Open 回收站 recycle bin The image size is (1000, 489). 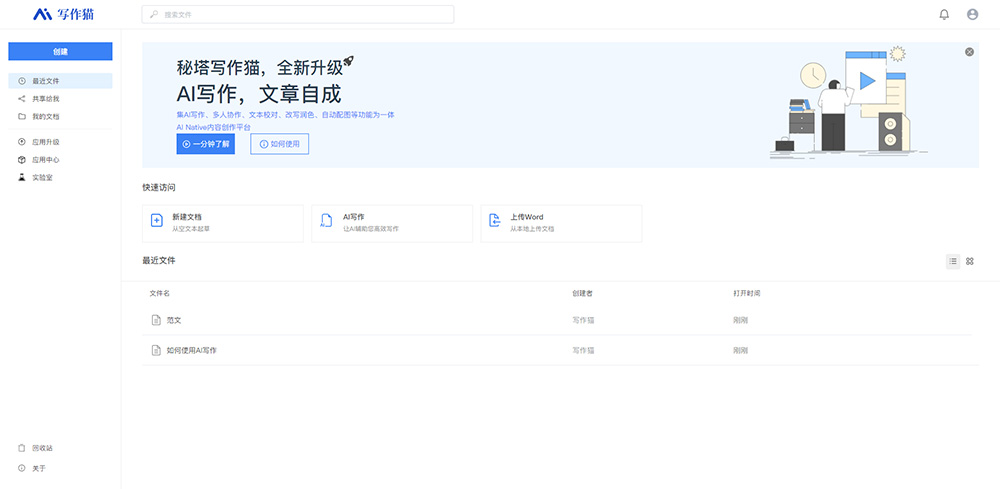[x=43, y=448]
